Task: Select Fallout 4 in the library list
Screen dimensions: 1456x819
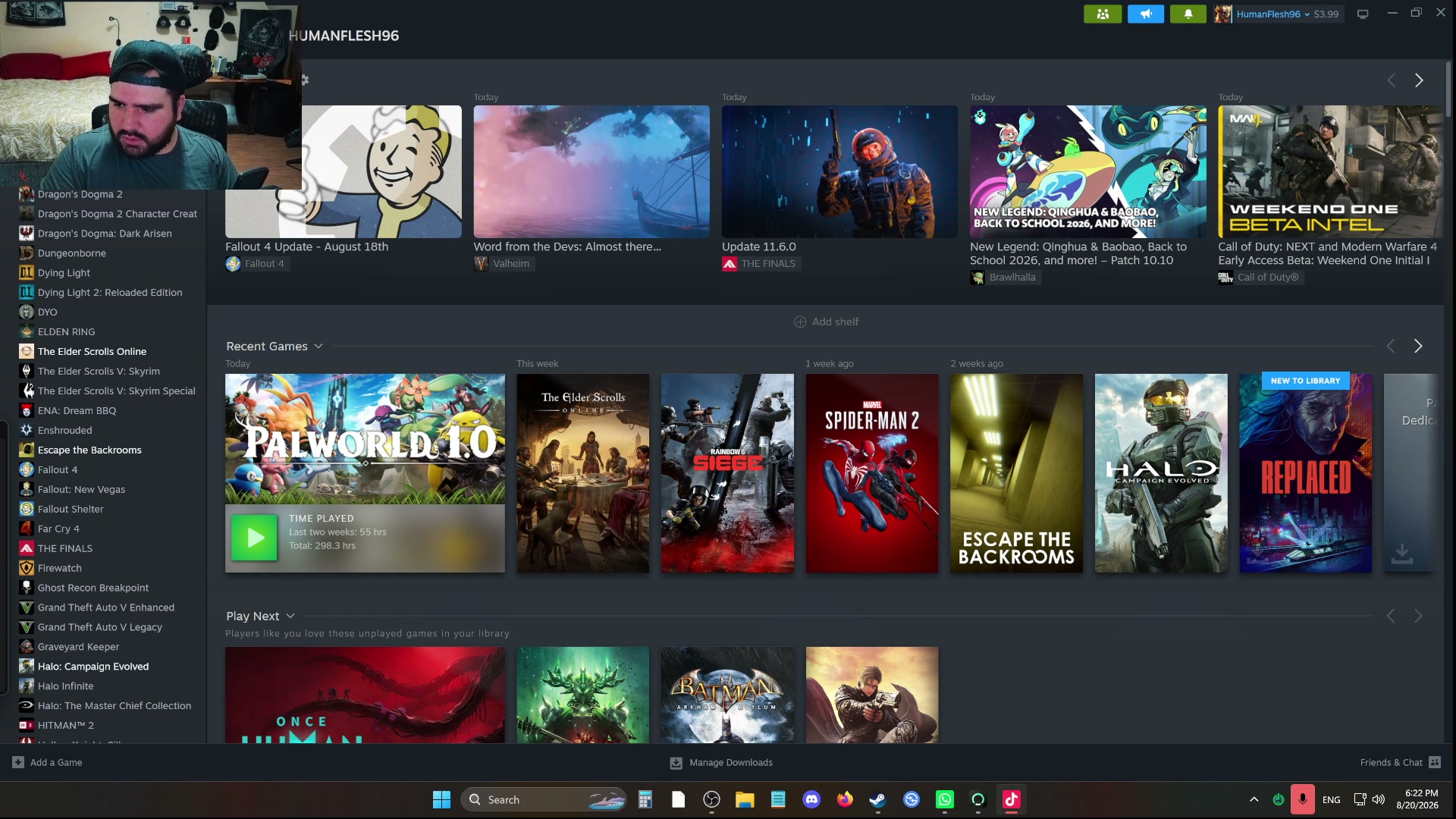Action: click(x=58, y=469)
